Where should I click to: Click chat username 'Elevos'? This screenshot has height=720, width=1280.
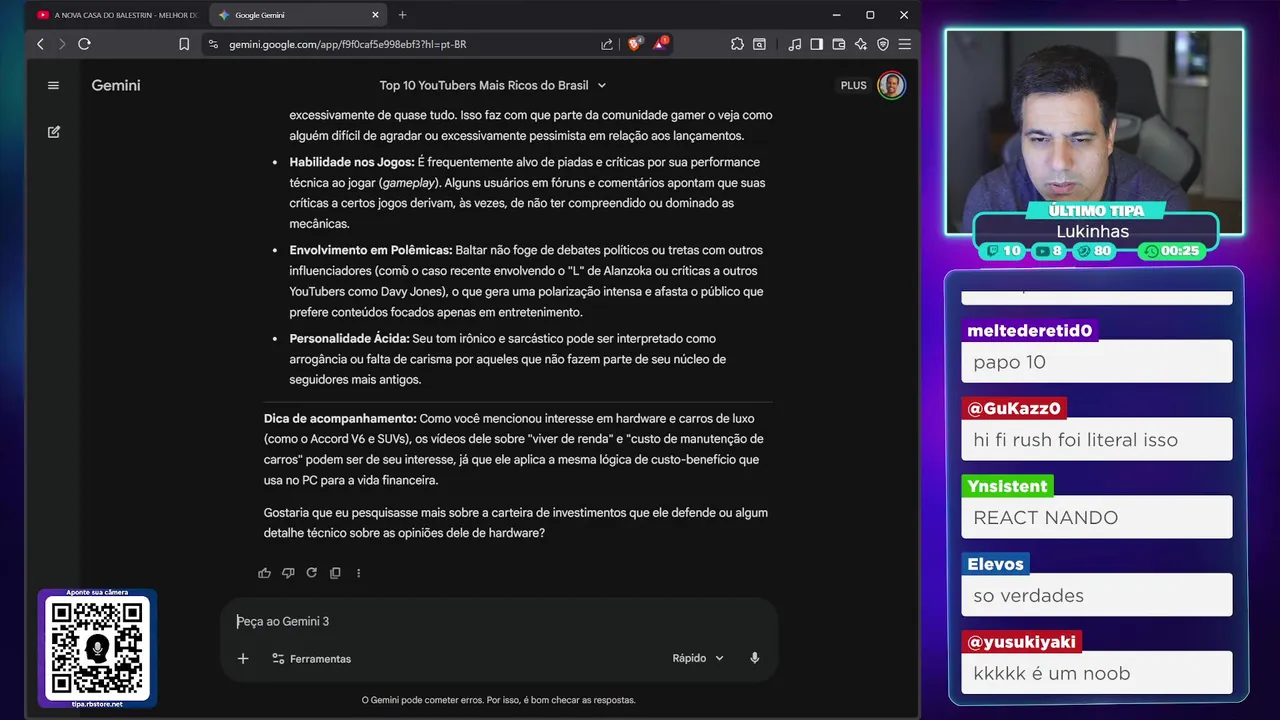[x=995, y=564]
